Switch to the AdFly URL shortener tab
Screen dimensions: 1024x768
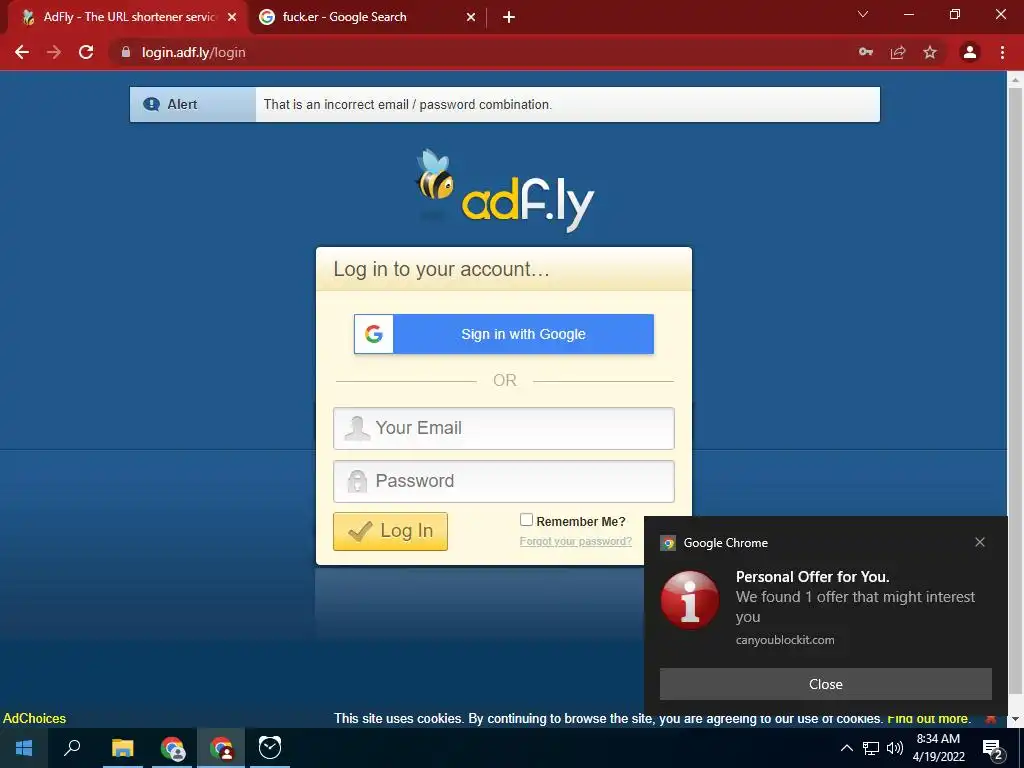pos(127,17)
